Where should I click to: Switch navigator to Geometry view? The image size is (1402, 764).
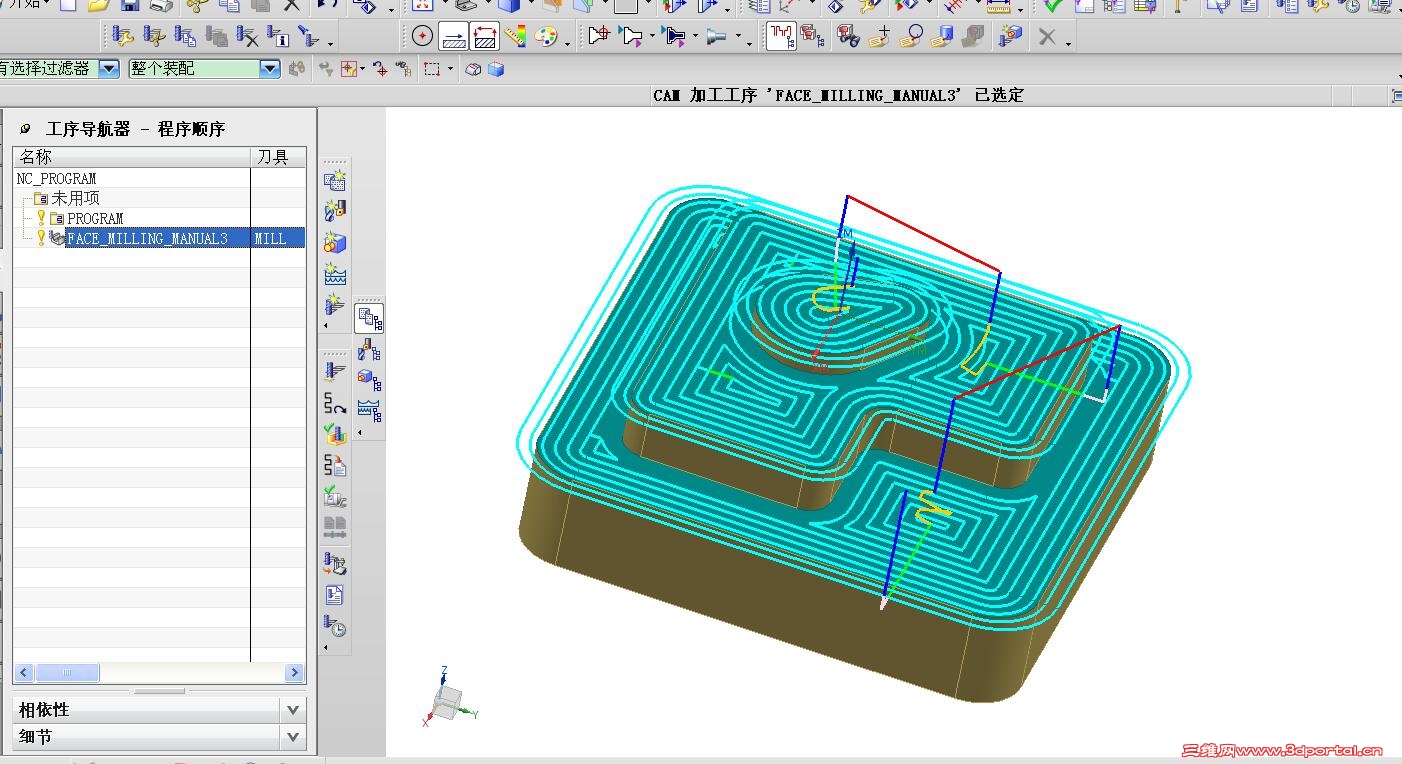click(369, 380)
